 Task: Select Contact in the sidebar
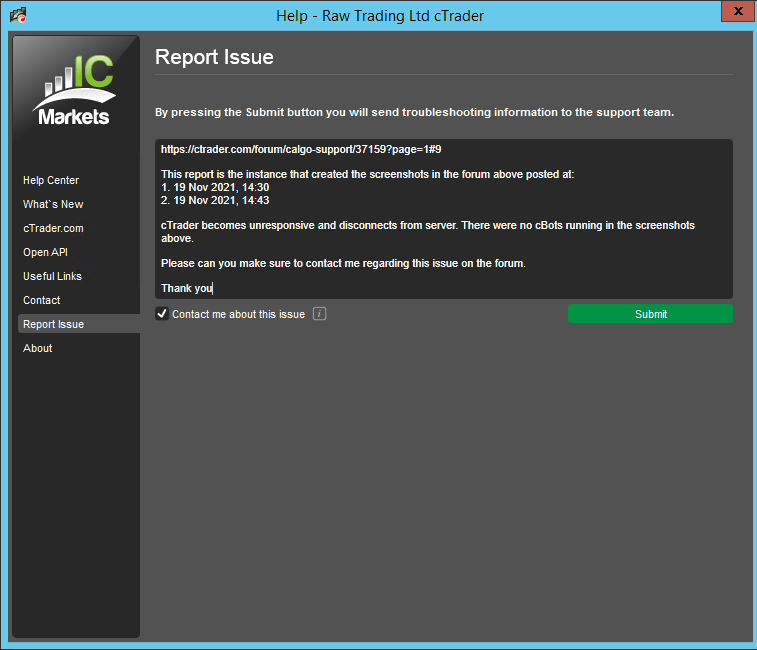(42, 300)
